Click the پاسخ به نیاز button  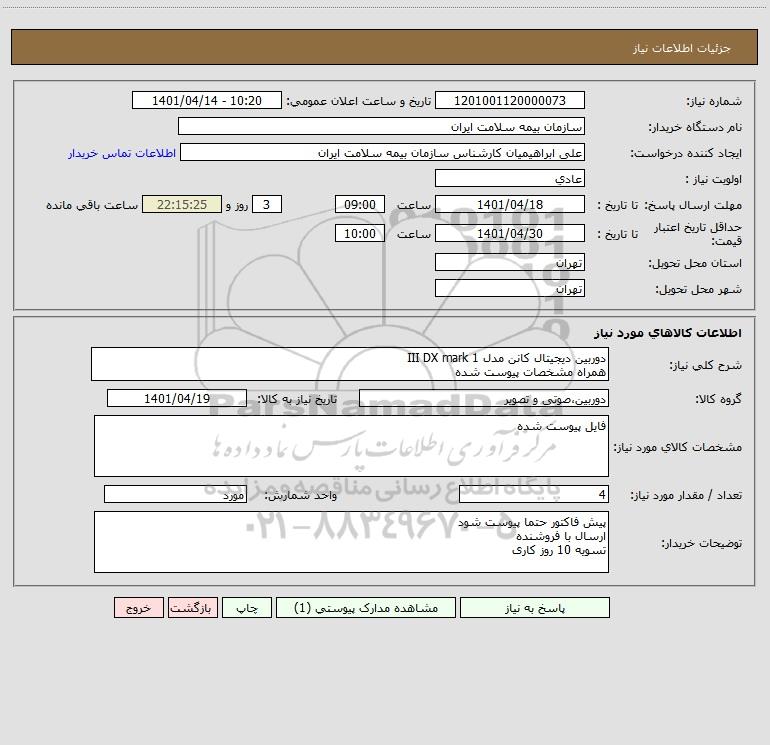click(x=535, y=607)
